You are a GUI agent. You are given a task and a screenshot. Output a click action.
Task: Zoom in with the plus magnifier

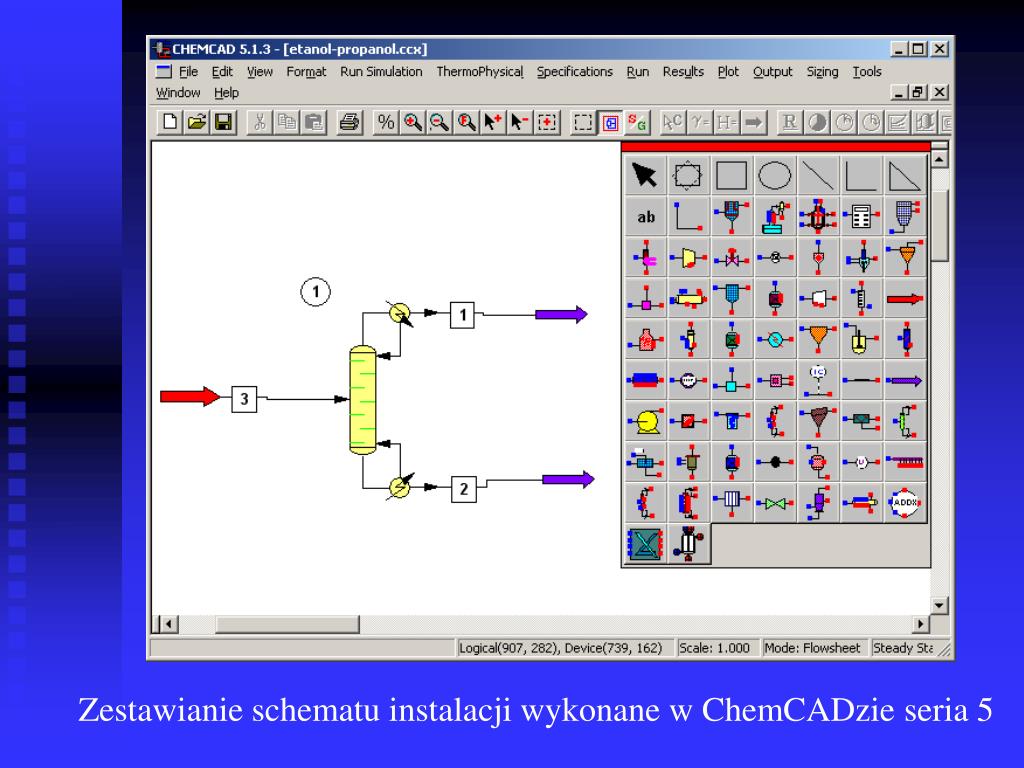[412, 122]
